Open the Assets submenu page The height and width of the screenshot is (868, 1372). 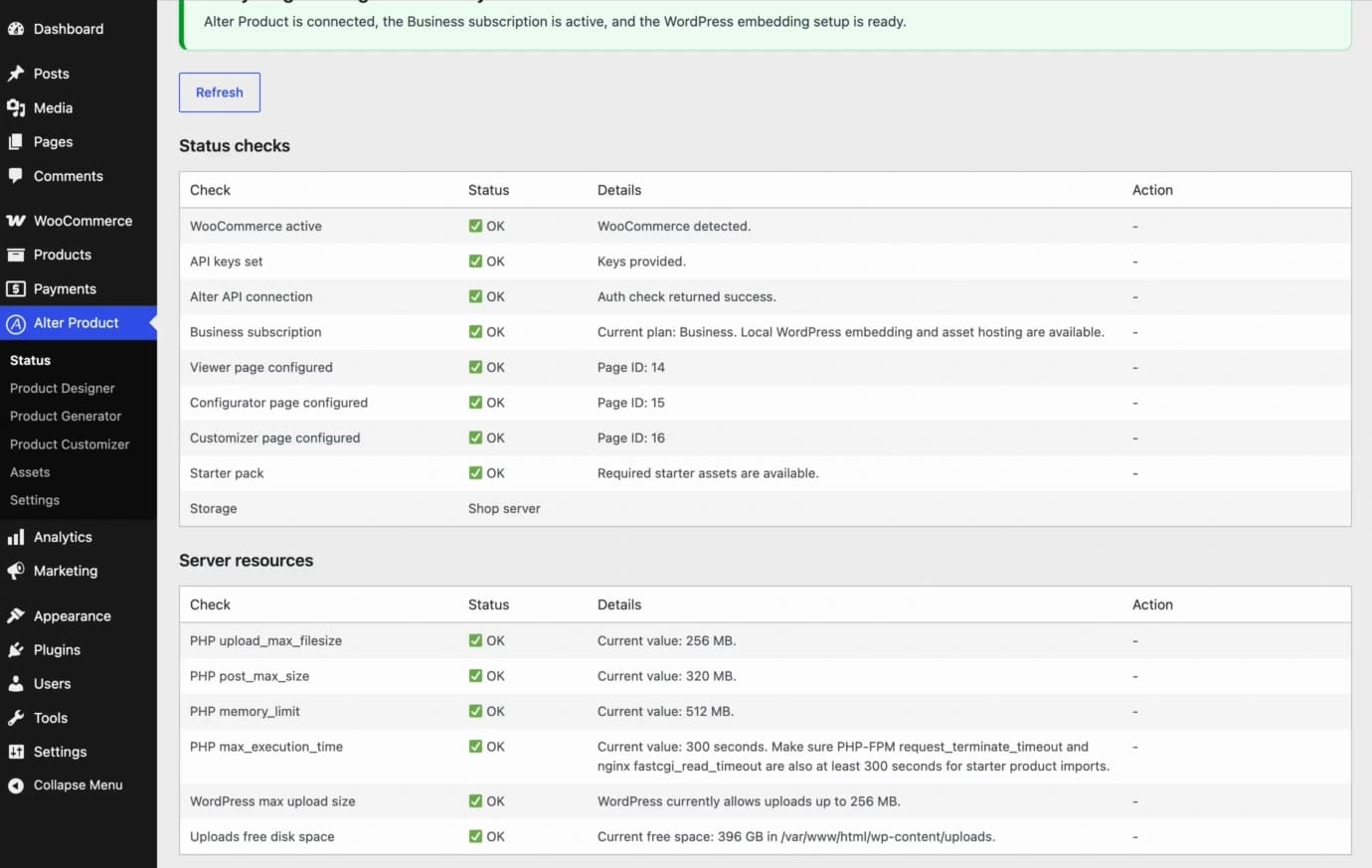click(30, 472)
